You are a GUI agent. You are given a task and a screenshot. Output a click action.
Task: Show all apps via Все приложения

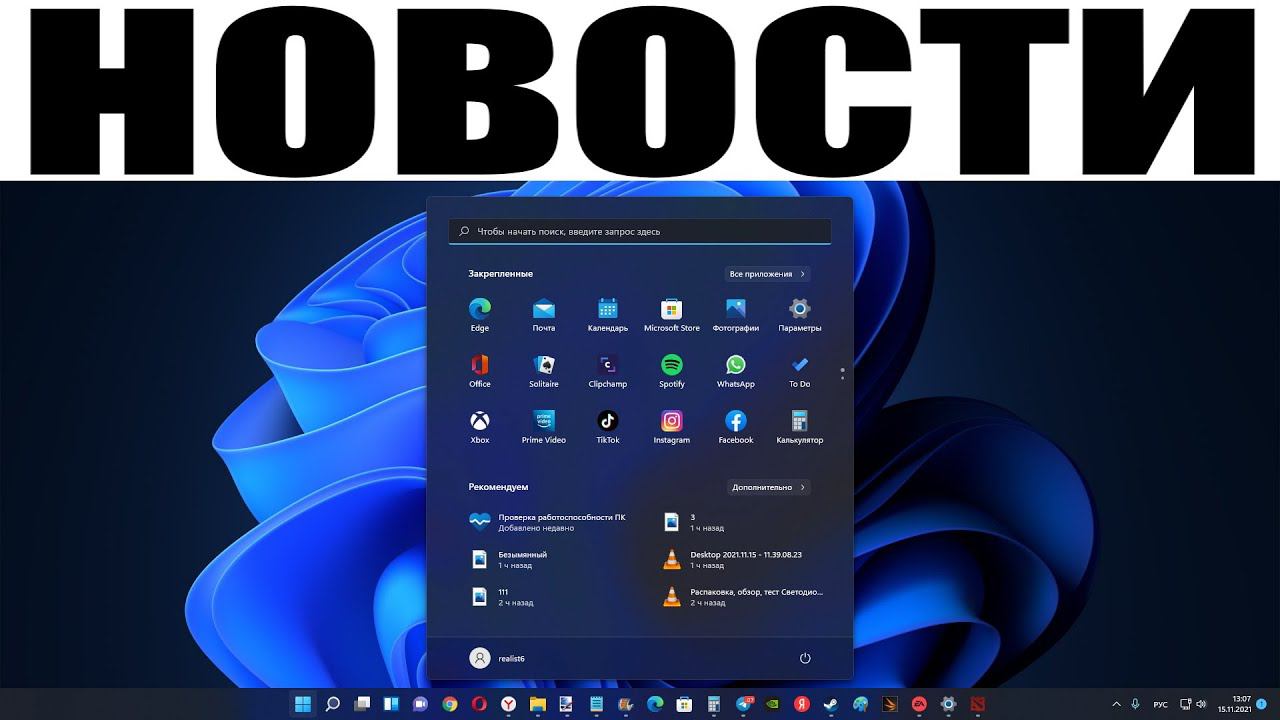tap(767, 274)
